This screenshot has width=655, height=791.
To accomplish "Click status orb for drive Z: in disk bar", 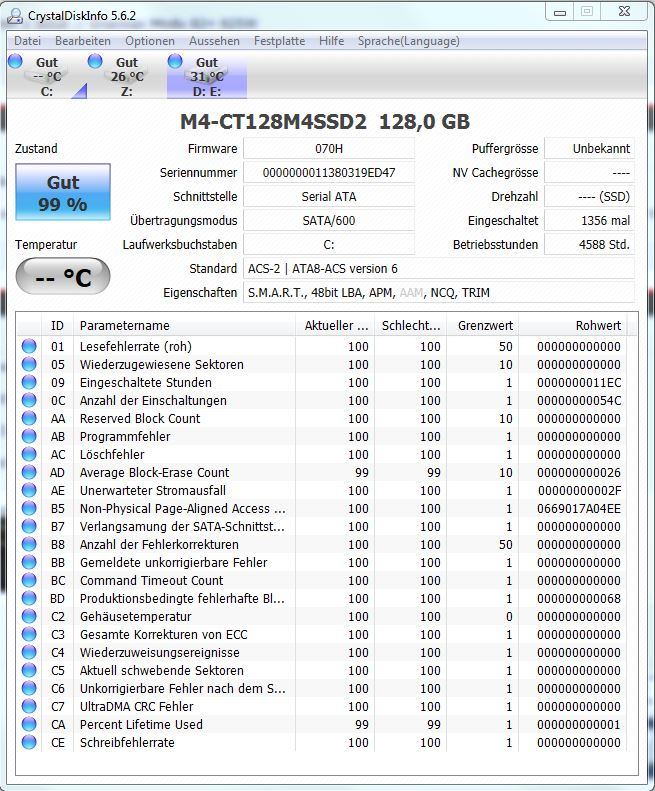I will [x=95, y=61].
